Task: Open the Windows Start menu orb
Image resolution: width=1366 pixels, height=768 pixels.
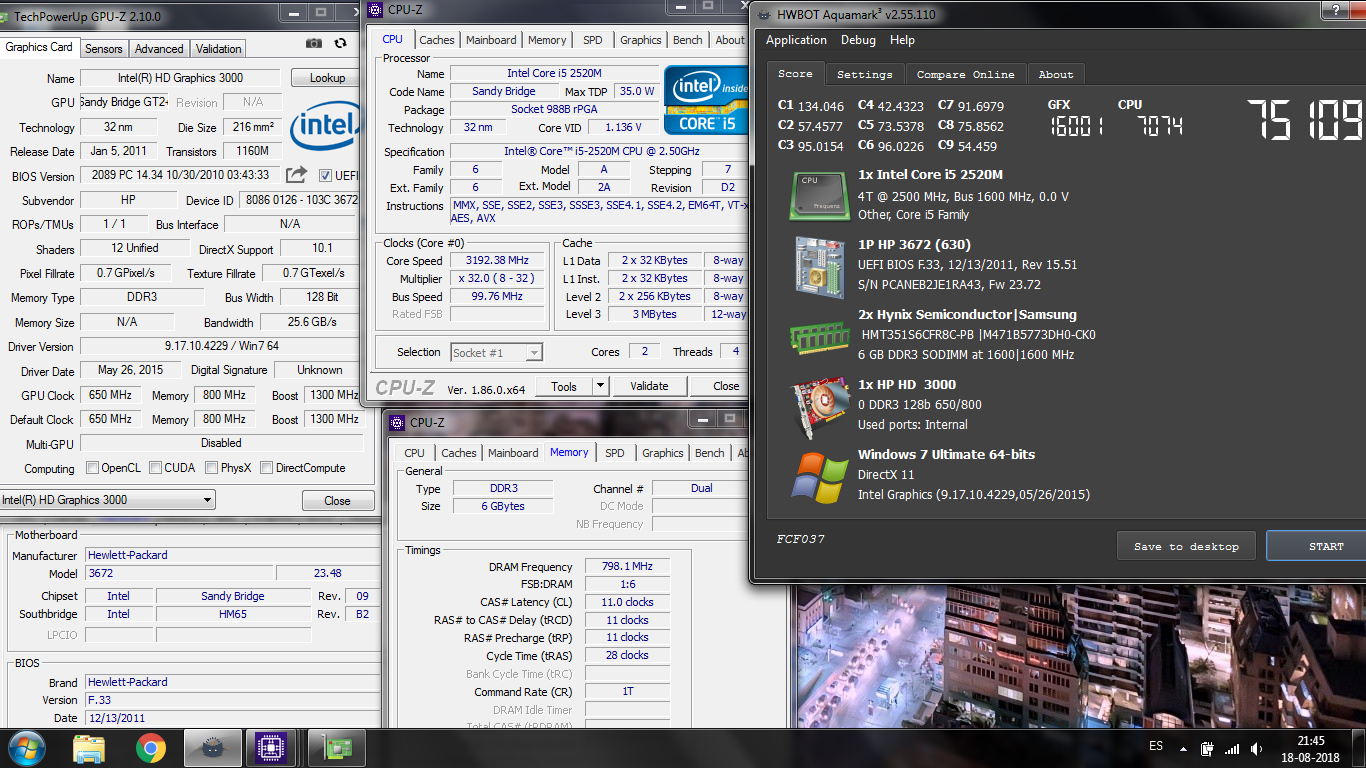Action: click(26, 748)
